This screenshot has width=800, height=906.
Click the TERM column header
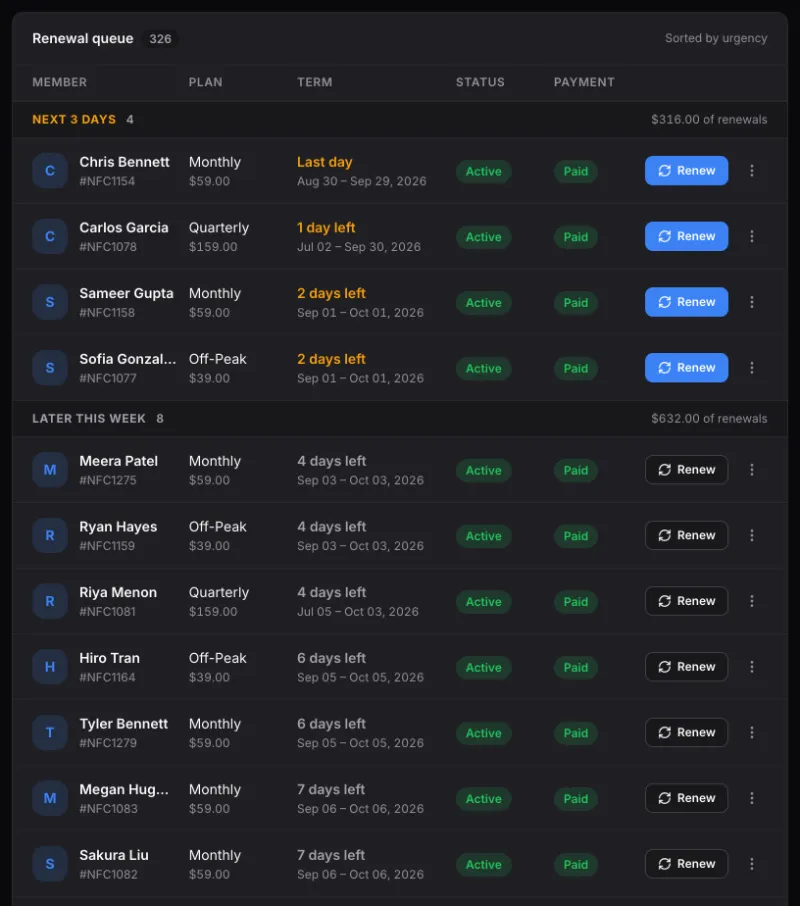point(315,82)
